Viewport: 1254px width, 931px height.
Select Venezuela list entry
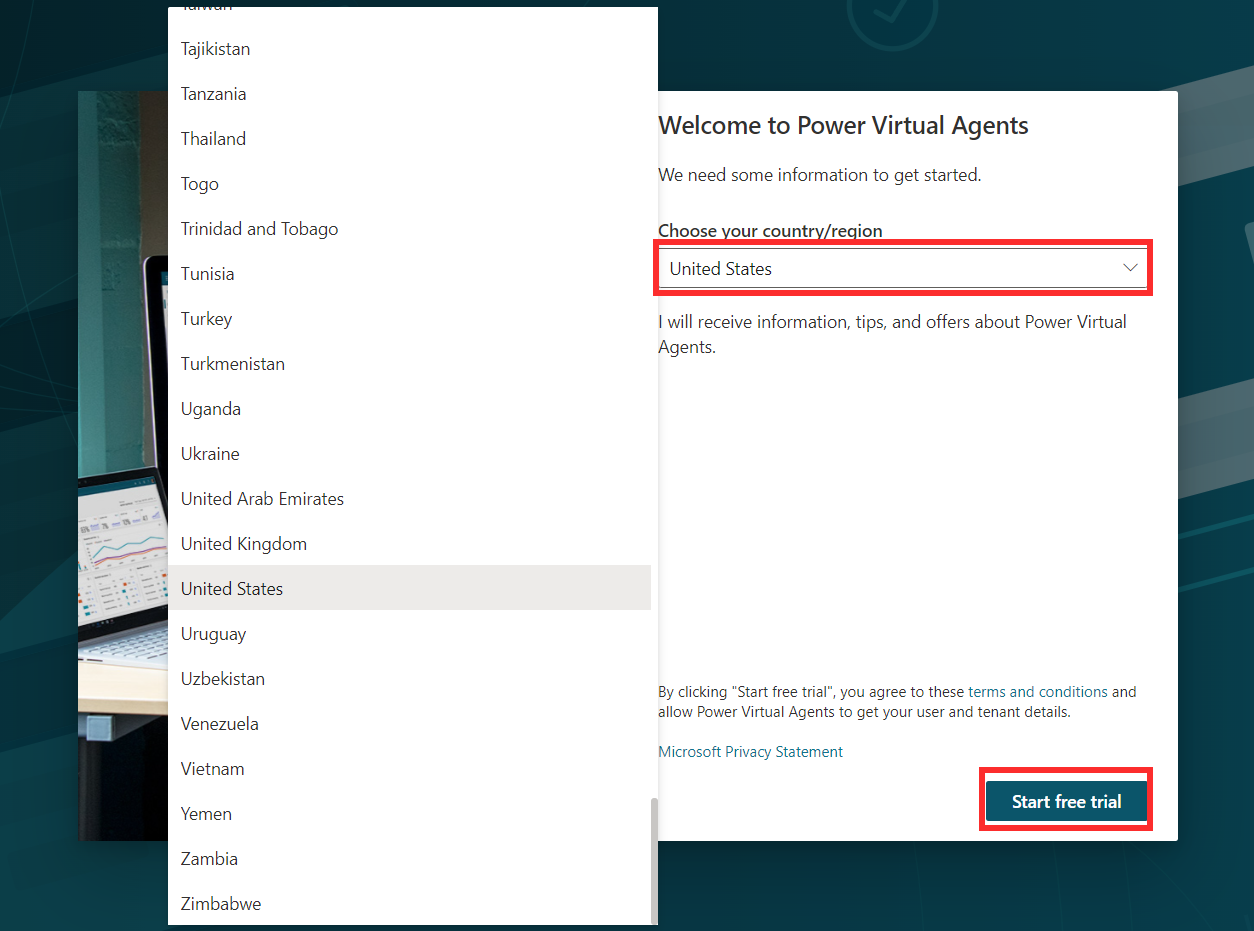pos(409,724)
